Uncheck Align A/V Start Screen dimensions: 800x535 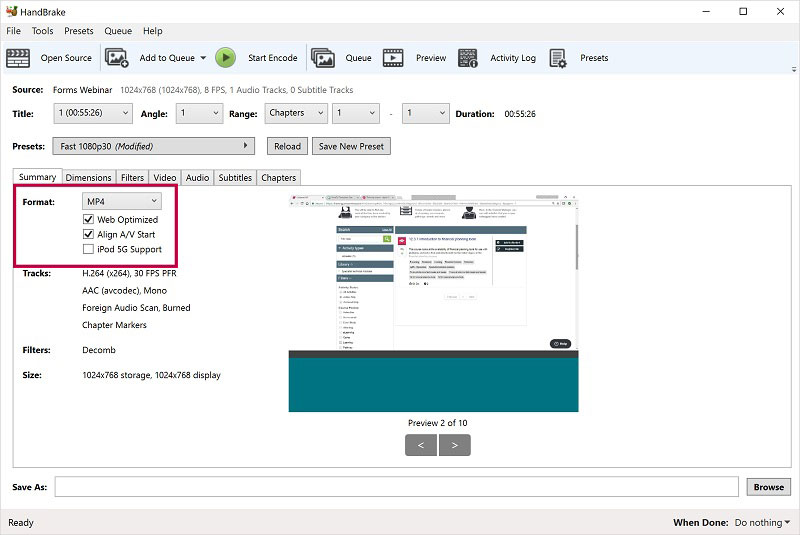point(89,235)
